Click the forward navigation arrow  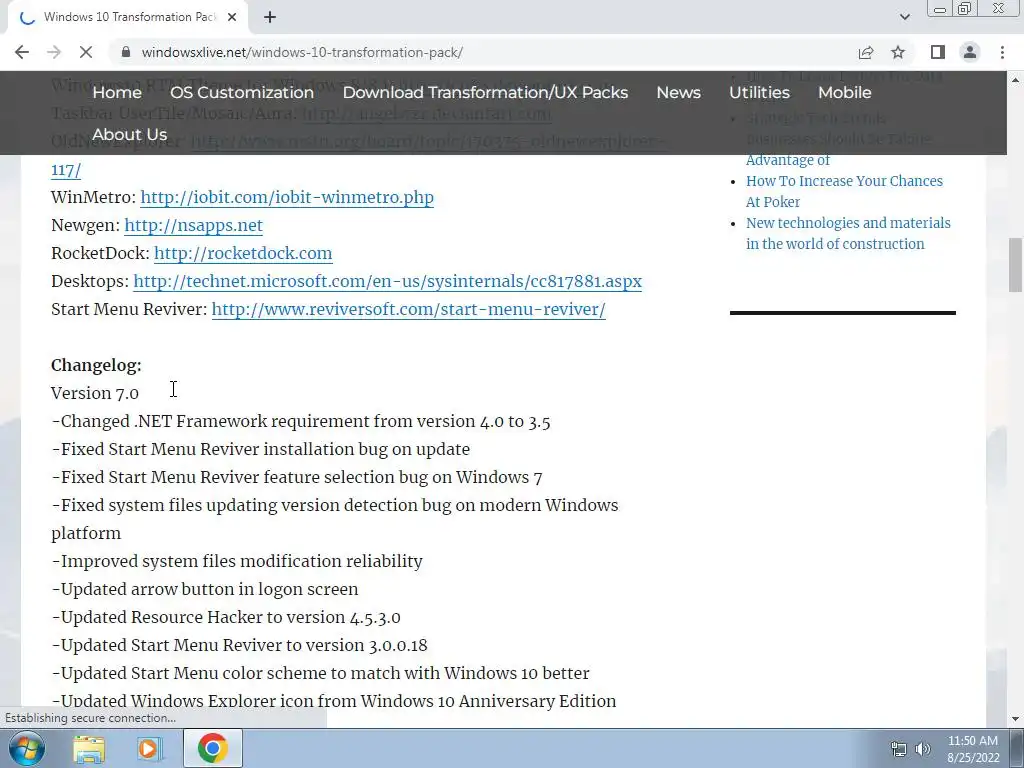54,52
